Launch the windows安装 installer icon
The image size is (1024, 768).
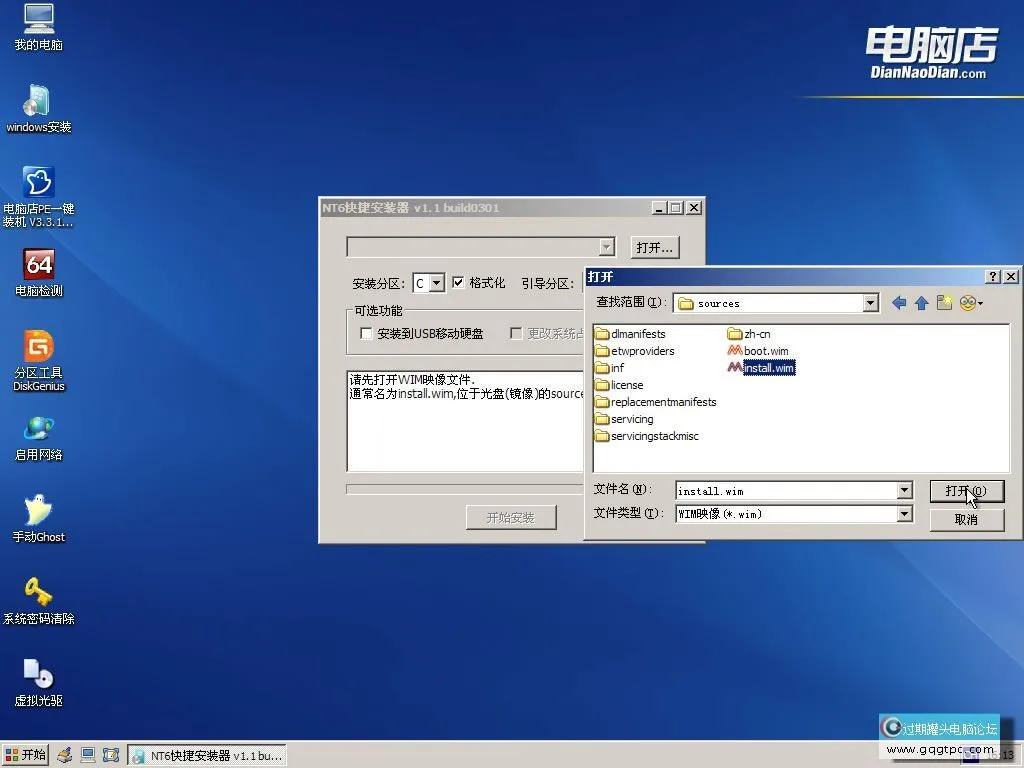[38, 105]
